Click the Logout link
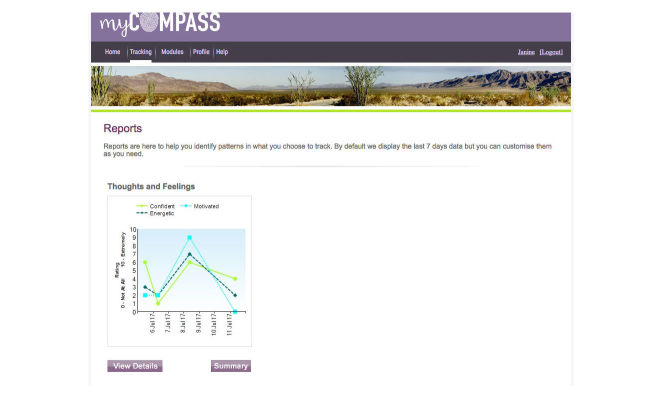 coord(551,52)
